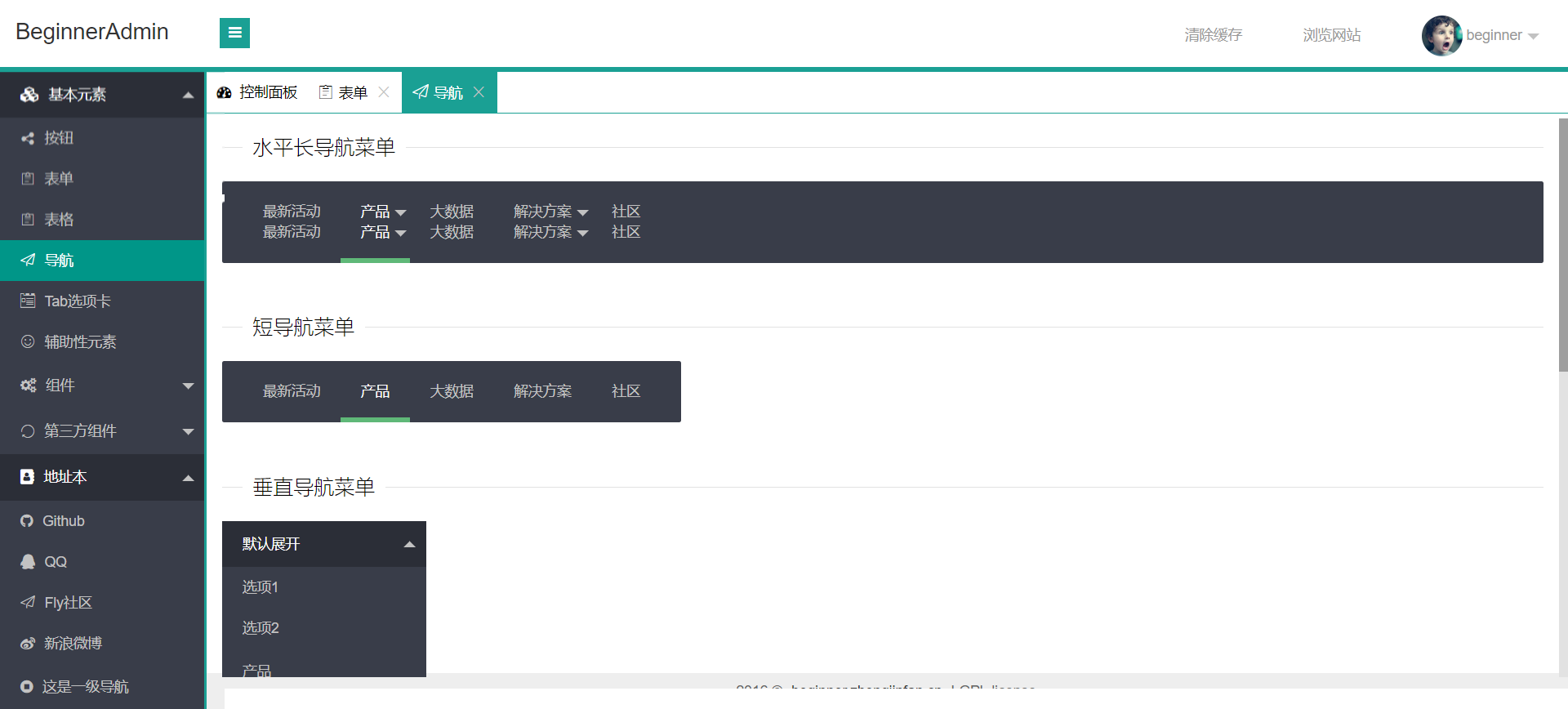Open Tab选项卡 page from sidebar

(102, 301)
